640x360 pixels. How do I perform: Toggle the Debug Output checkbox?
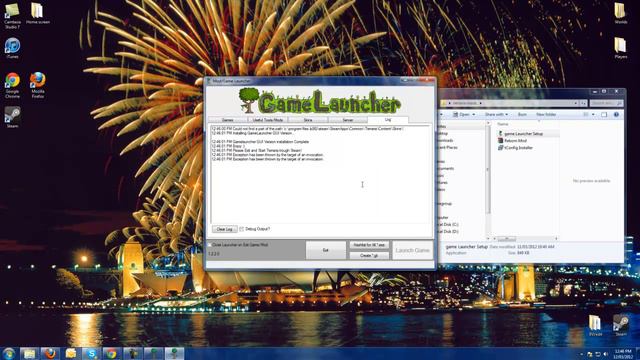coord(242,229)
